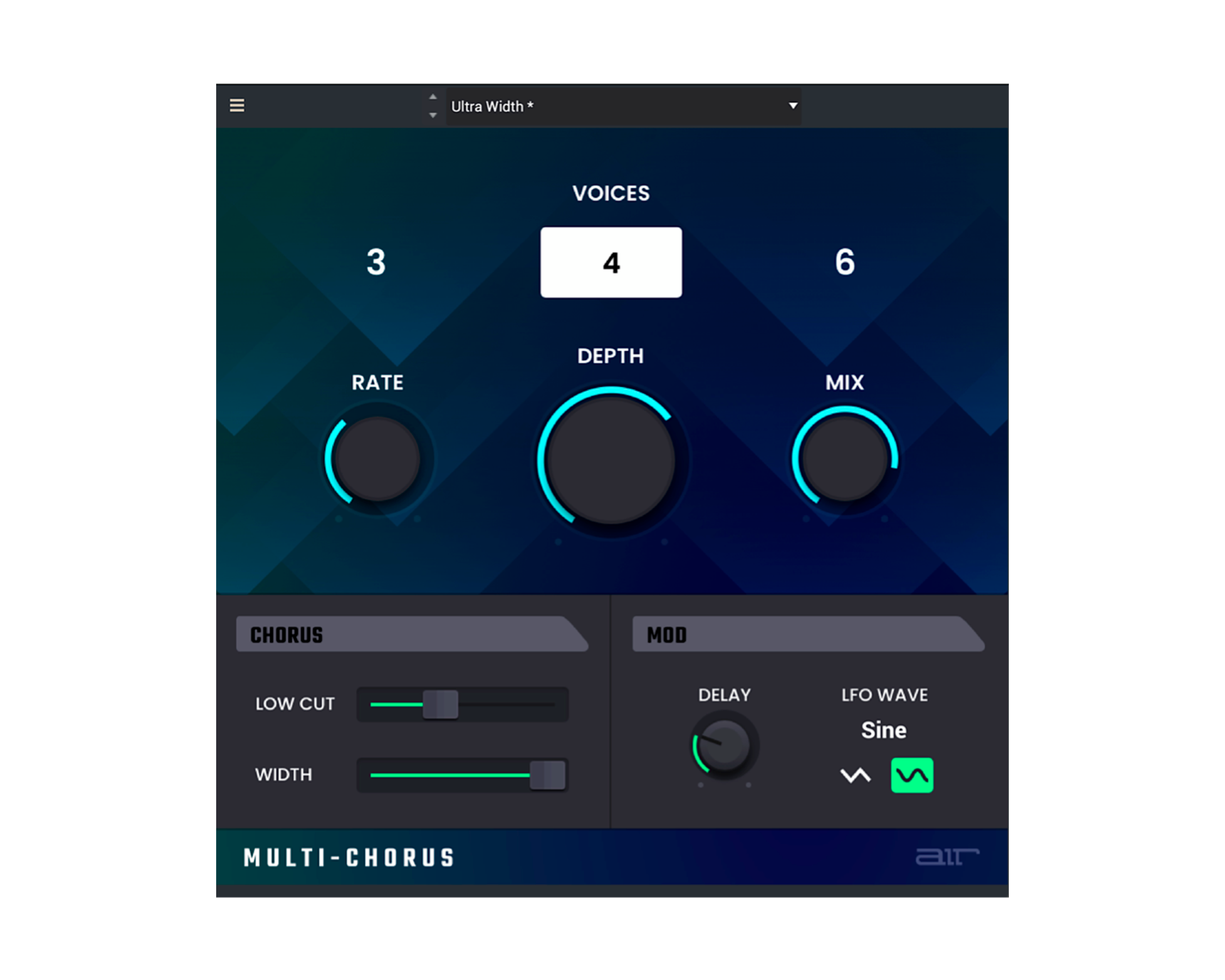The image size is (1225, 980).
Task: Click the Sine wave label text
Action: (x=884, y=730)
